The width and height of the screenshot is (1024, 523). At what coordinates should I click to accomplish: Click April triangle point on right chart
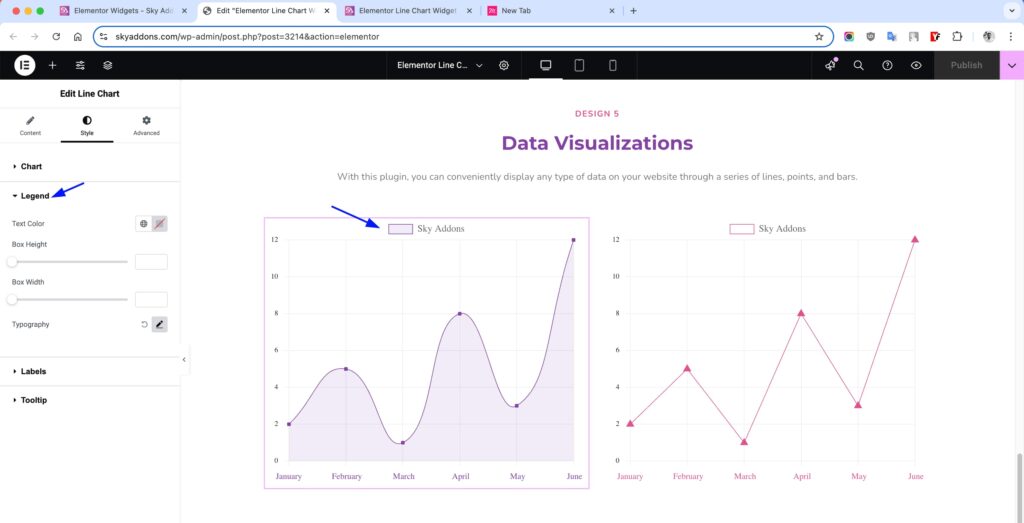(801, 313)
